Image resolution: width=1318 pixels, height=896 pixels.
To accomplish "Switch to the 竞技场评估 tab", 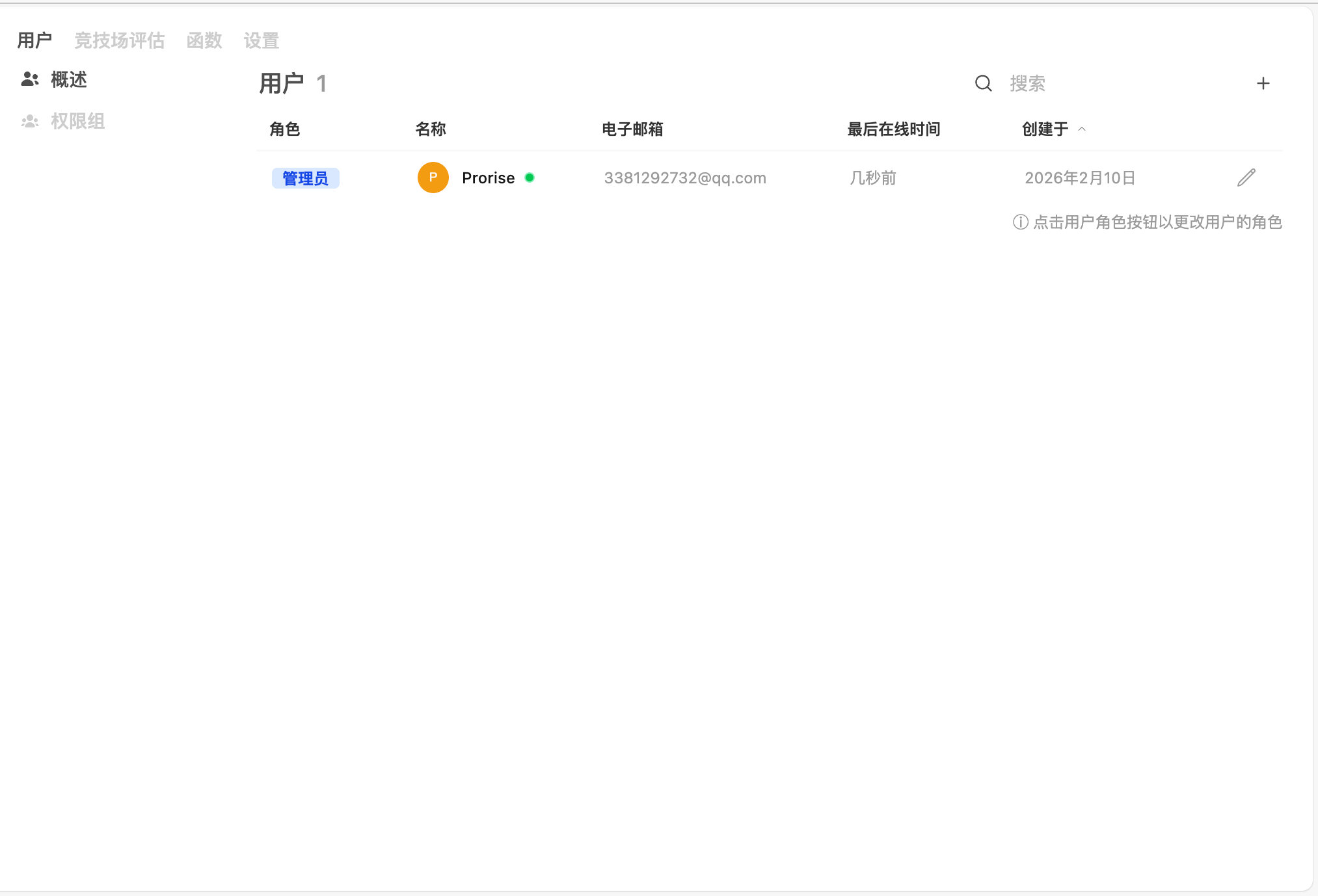I will click(119, 40).
